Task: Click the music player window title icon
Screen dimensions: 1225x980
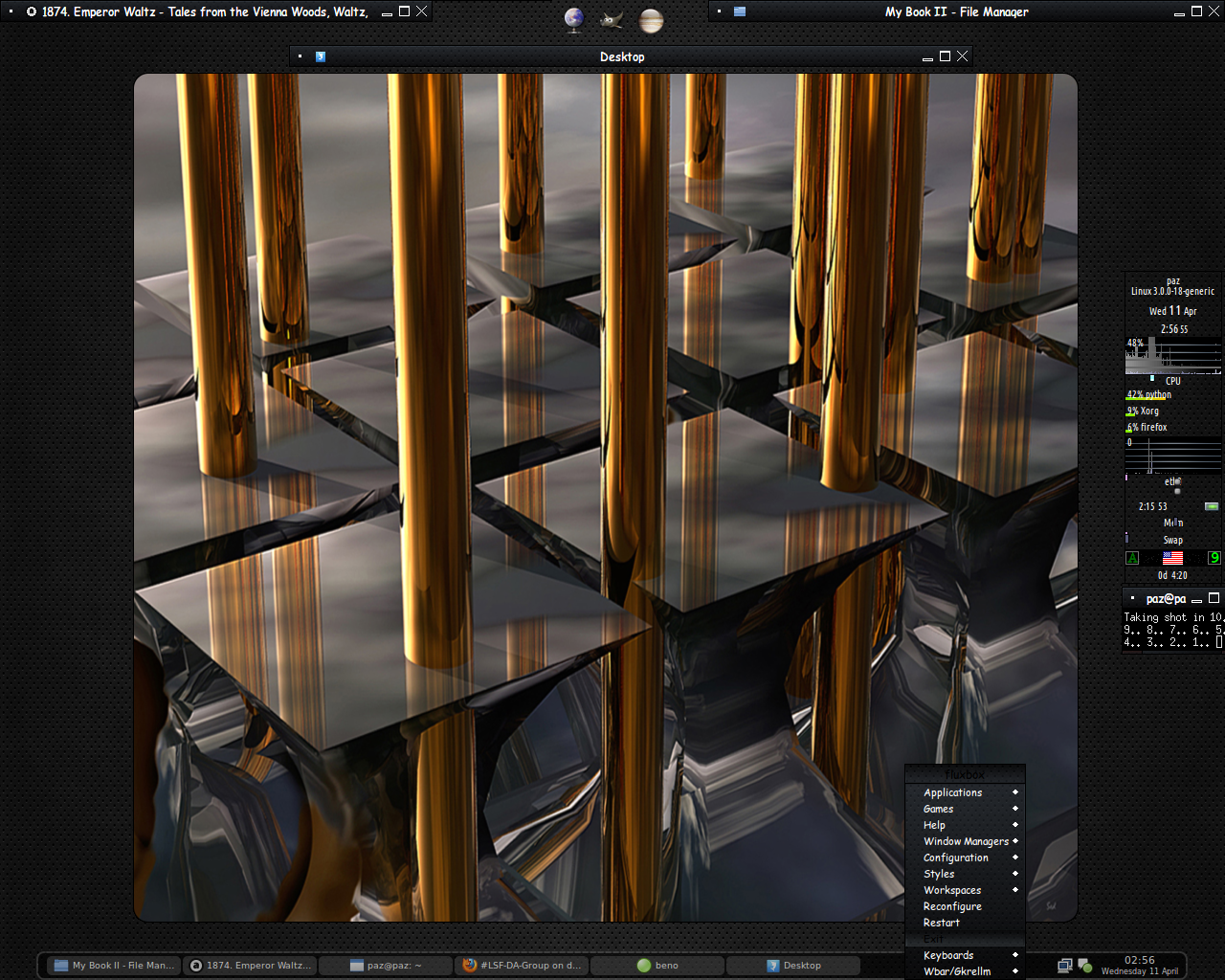Action: (32, 11)
